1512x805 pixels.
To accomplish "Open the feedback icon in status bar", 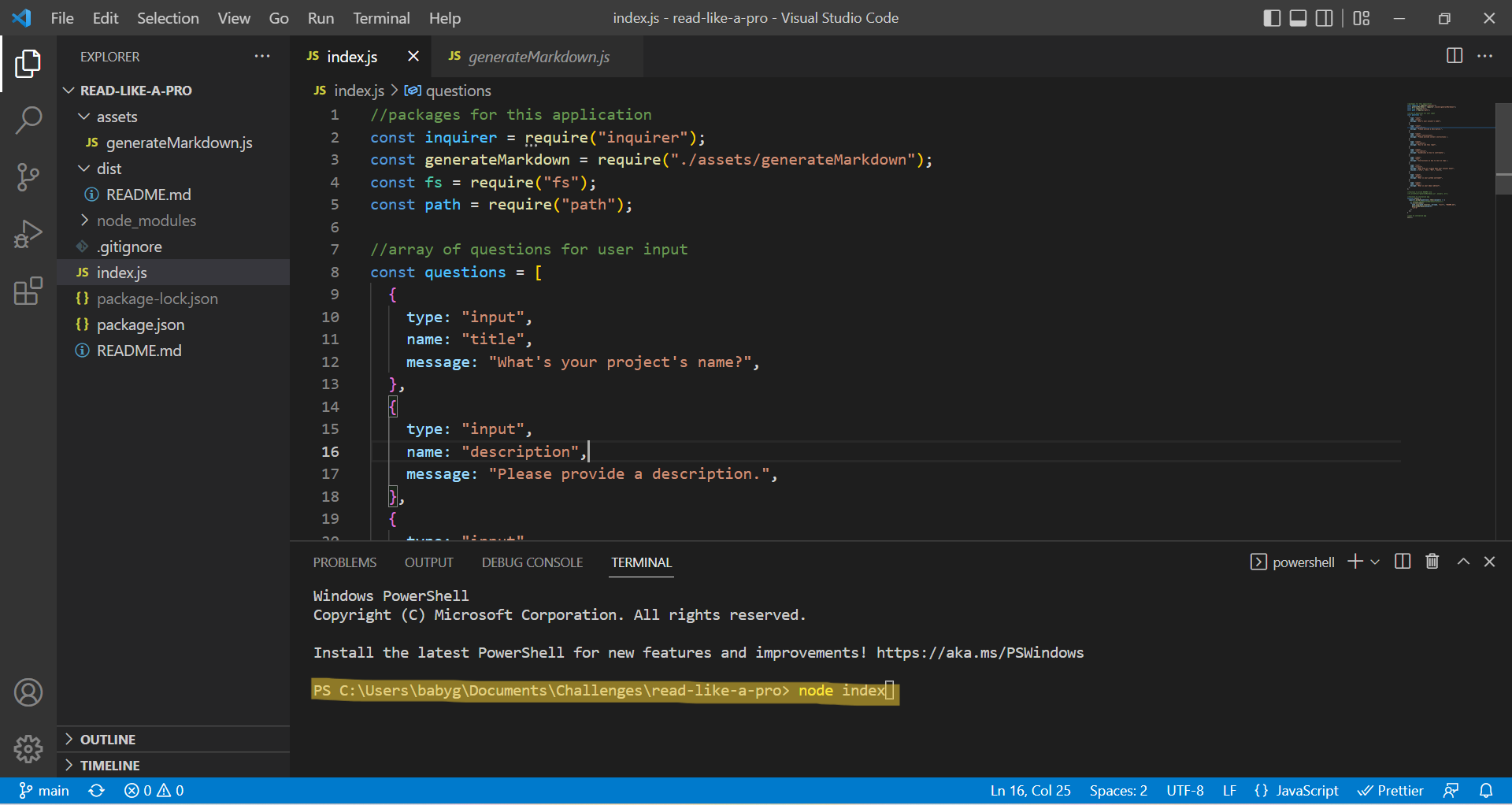I will coord(1451,791).
